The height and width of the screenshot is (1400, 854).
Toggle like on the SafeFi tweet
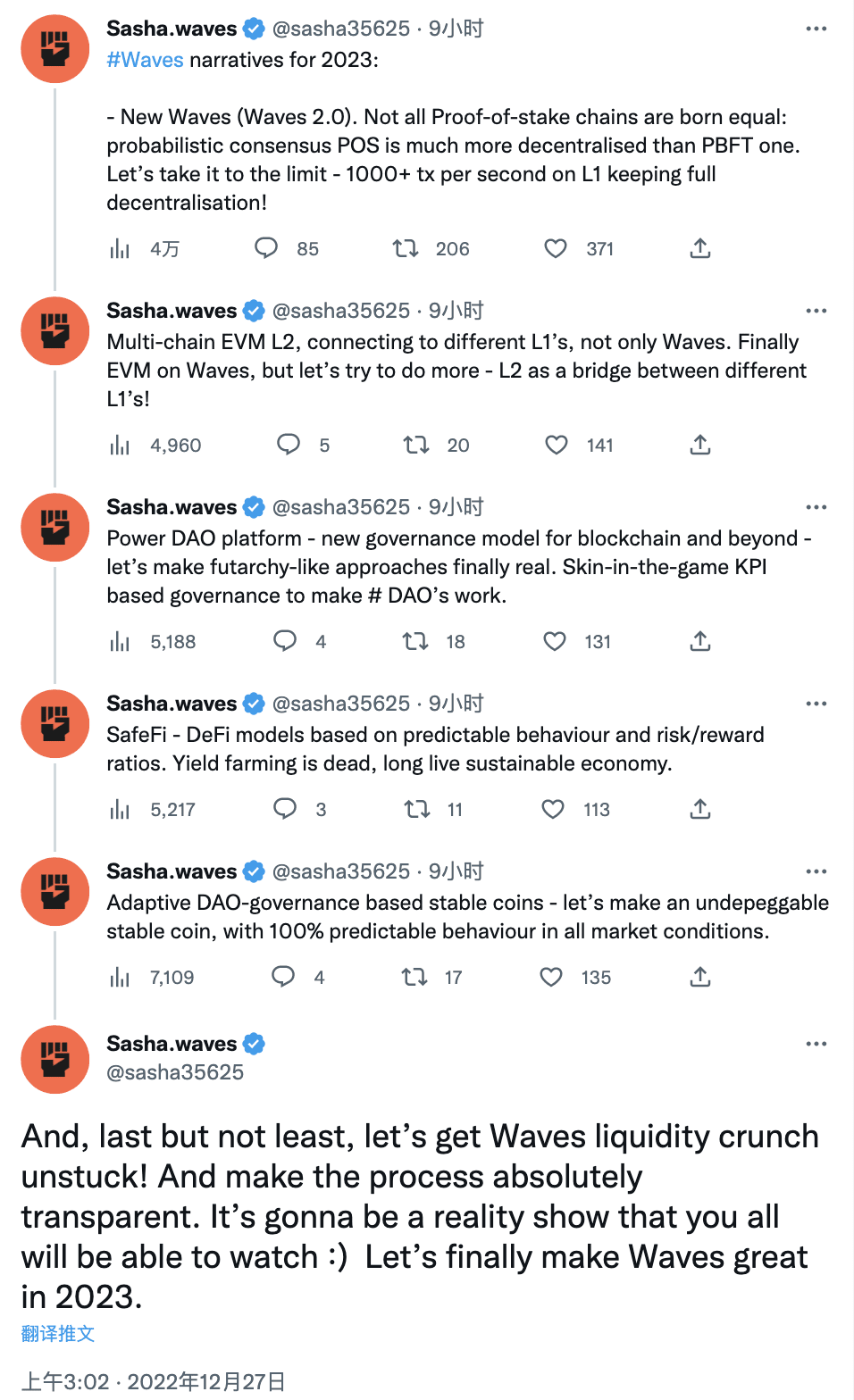pos(552,809)
